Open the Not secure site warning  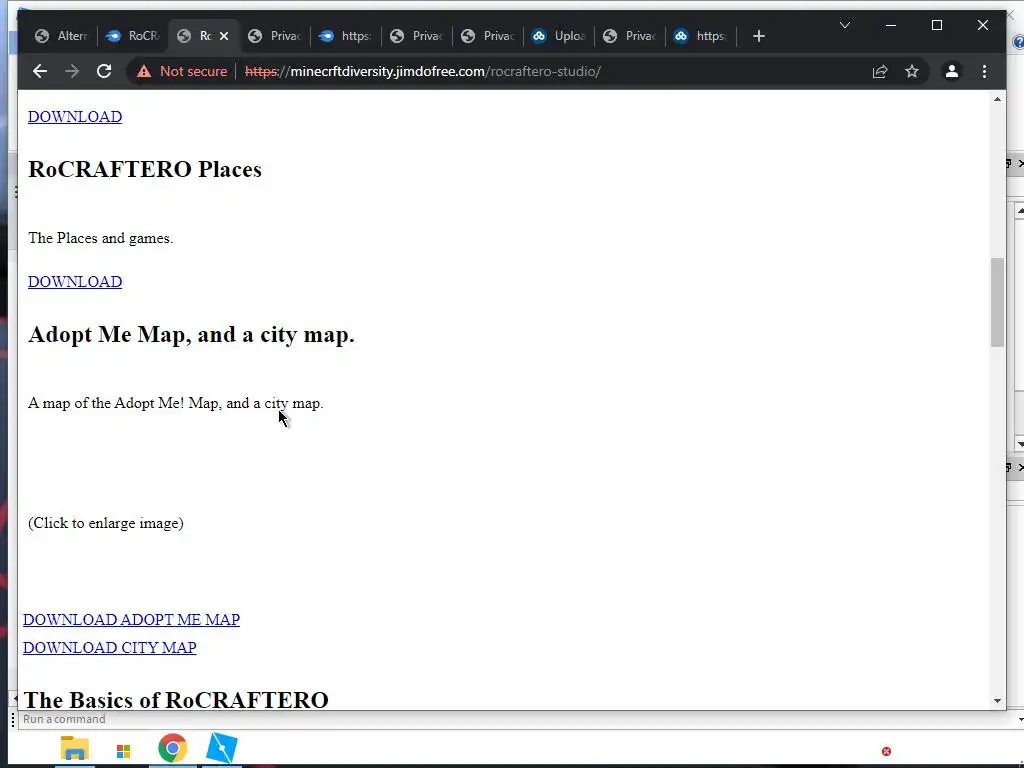[182, 71]
